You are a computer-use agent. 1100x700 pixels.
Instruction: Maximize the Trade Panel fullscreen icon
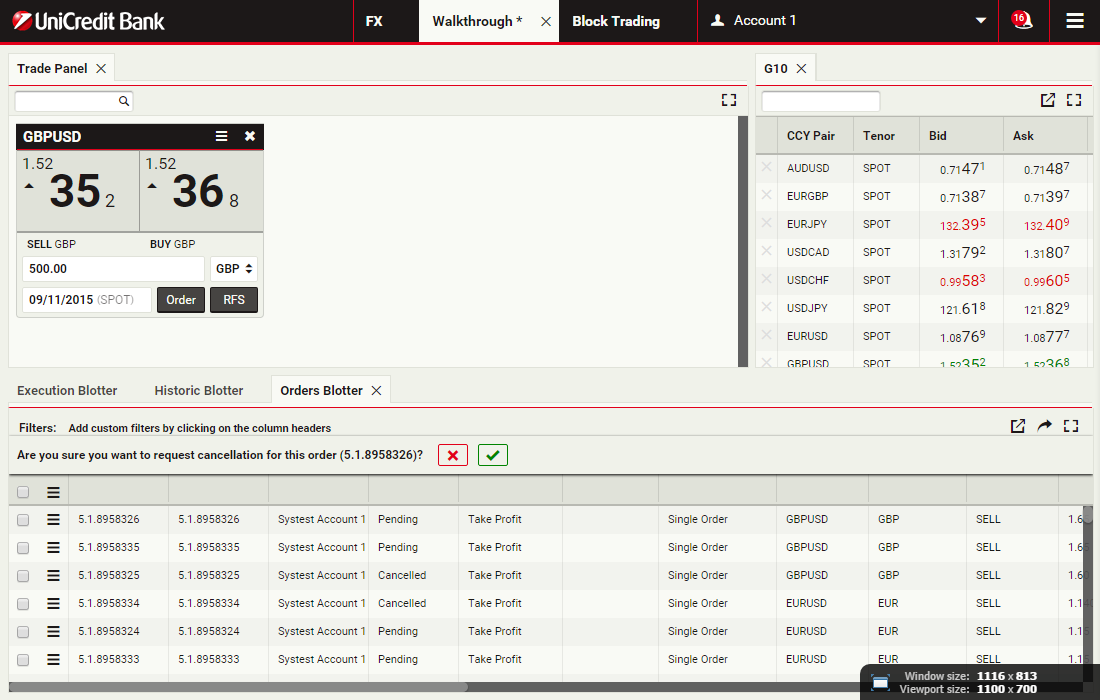728,100
